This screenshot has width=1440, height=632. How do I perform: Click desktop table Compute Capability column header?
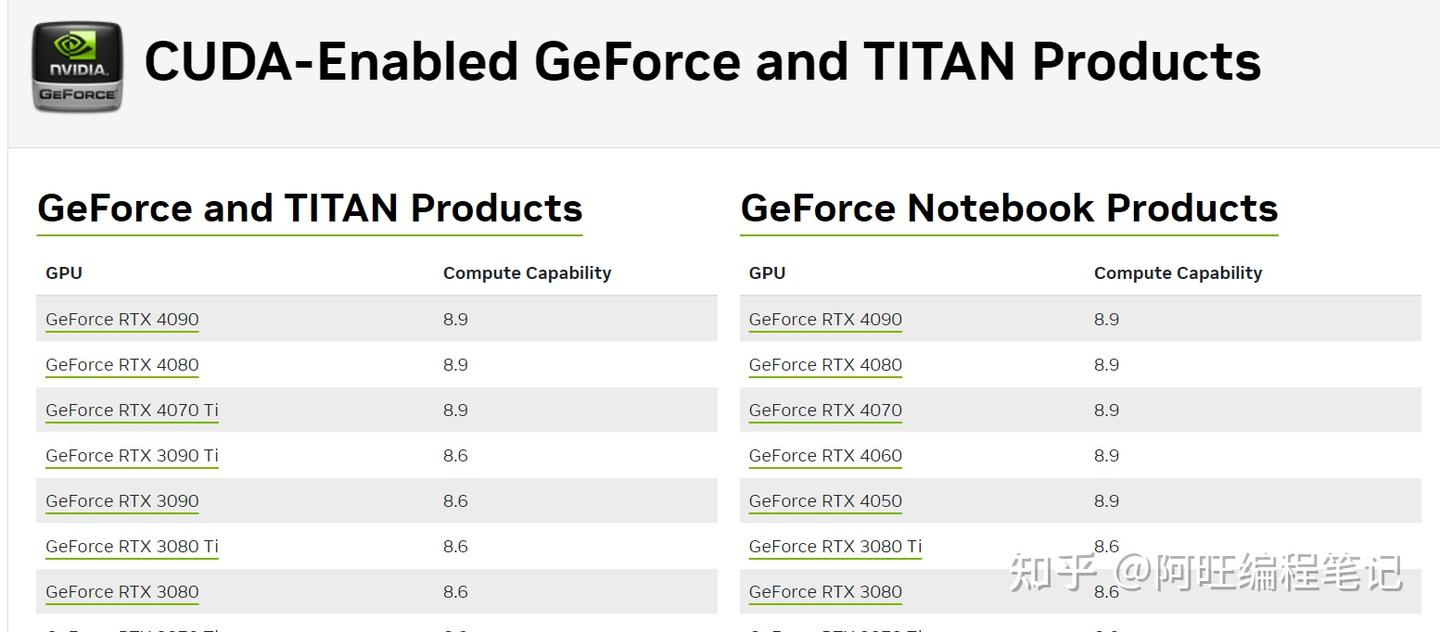527,273
